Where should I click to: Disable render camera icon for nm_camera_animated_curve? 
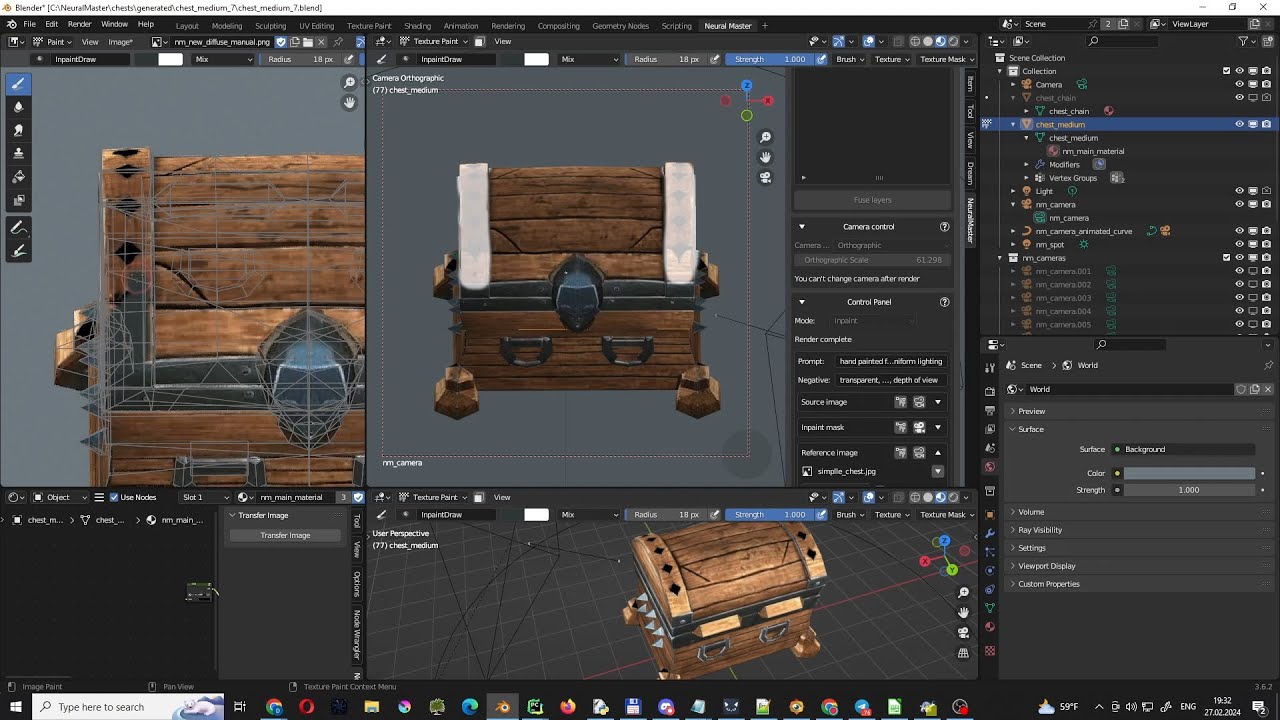pyautogui.click(x=1266, y=231)
